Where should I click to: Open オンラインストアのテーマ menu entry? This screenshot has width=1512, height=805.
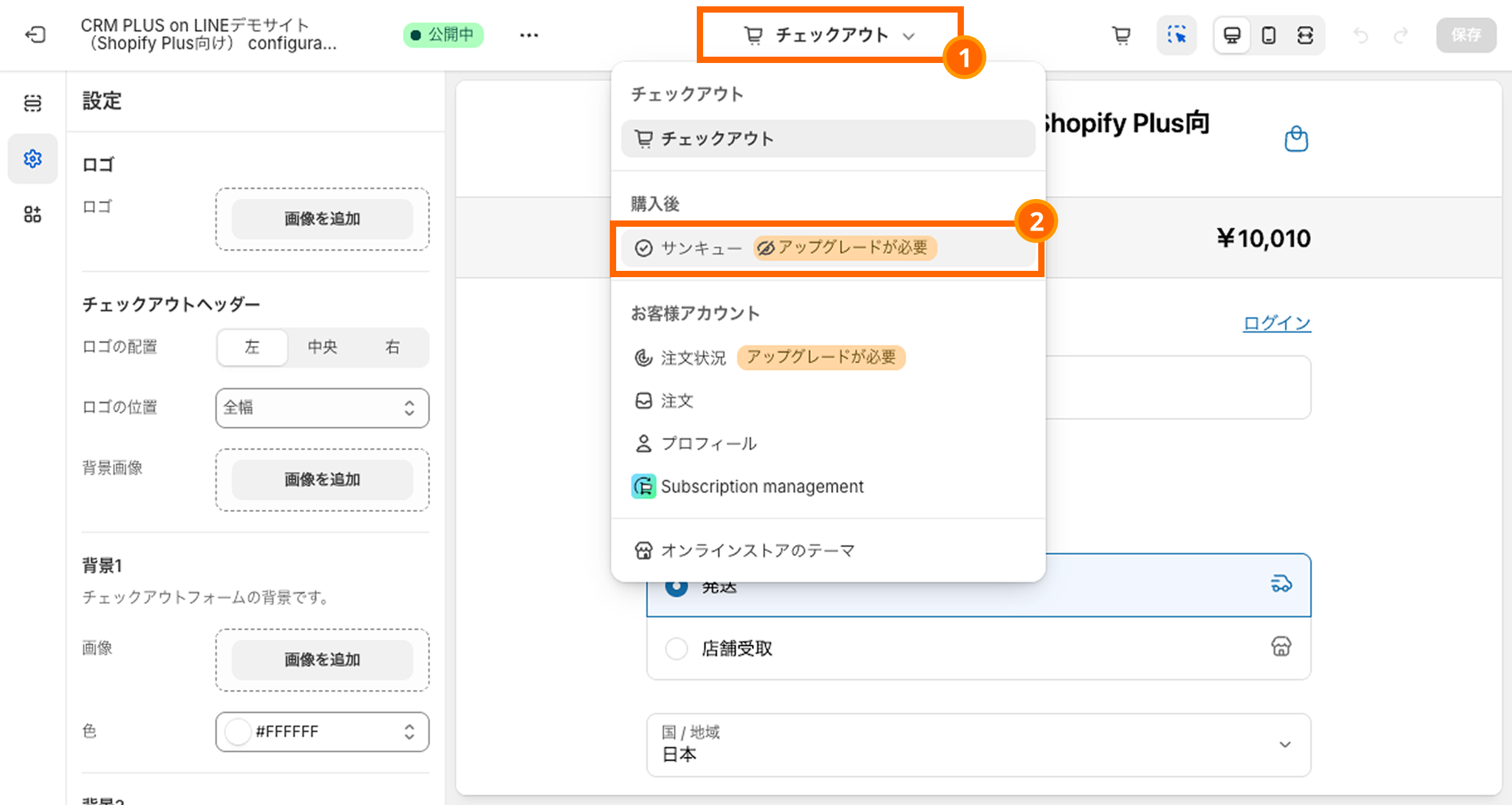point(828,551)
